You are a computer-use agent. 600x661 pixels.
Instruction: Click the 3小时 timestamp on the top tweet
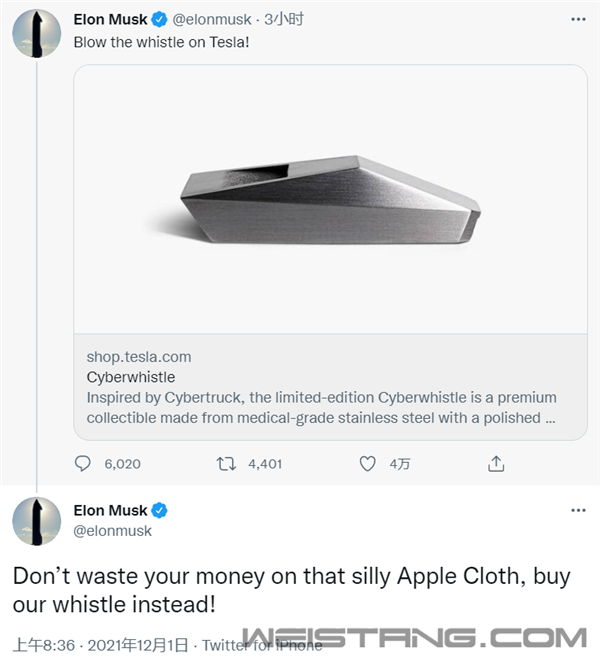284,19
